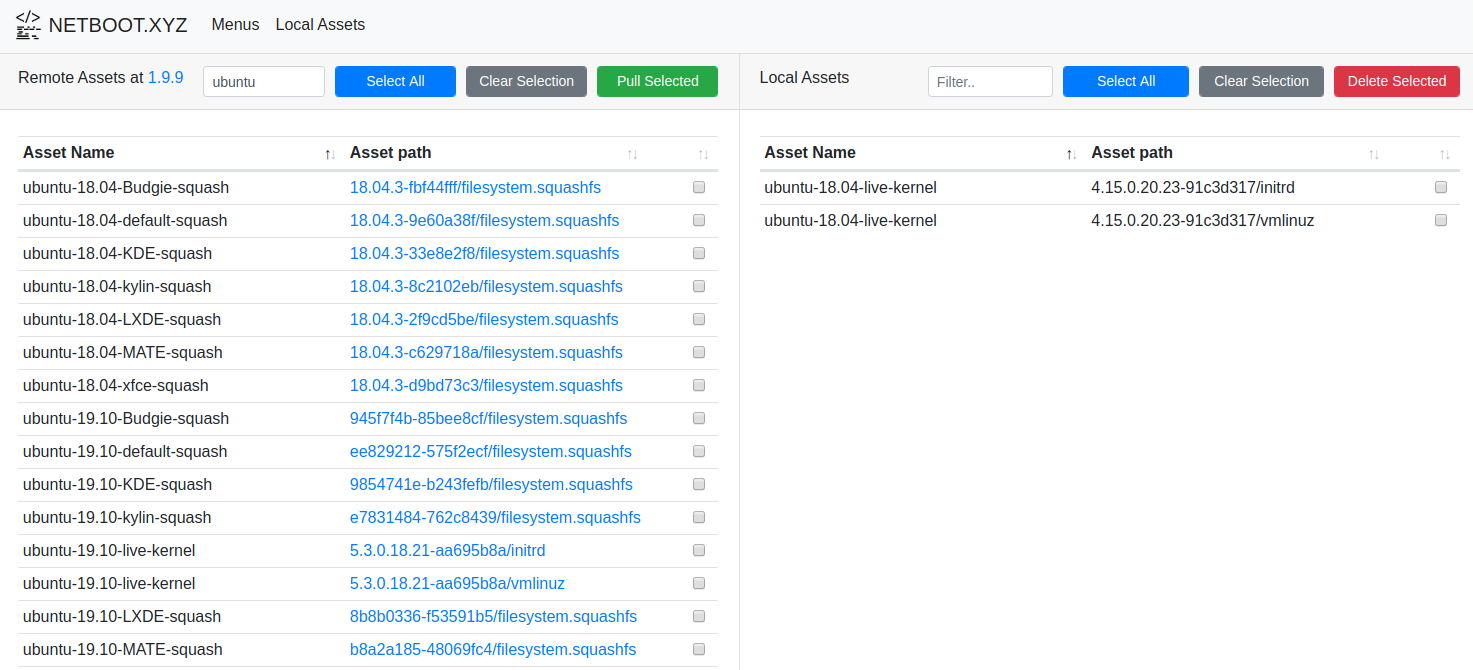Click sort arrows above remote checkbox column
The height and width of the screenshot is (670, 1473).
[703, 154]
